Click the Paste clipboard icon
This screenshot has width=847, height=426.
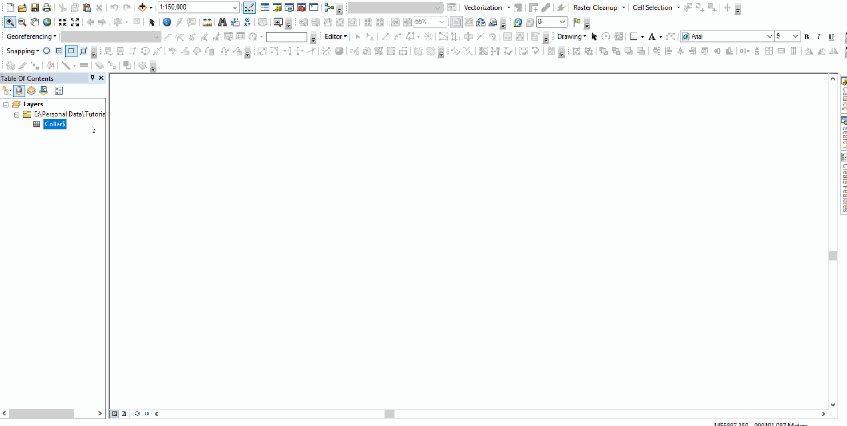pyautogui.click(x=86, y=8)
